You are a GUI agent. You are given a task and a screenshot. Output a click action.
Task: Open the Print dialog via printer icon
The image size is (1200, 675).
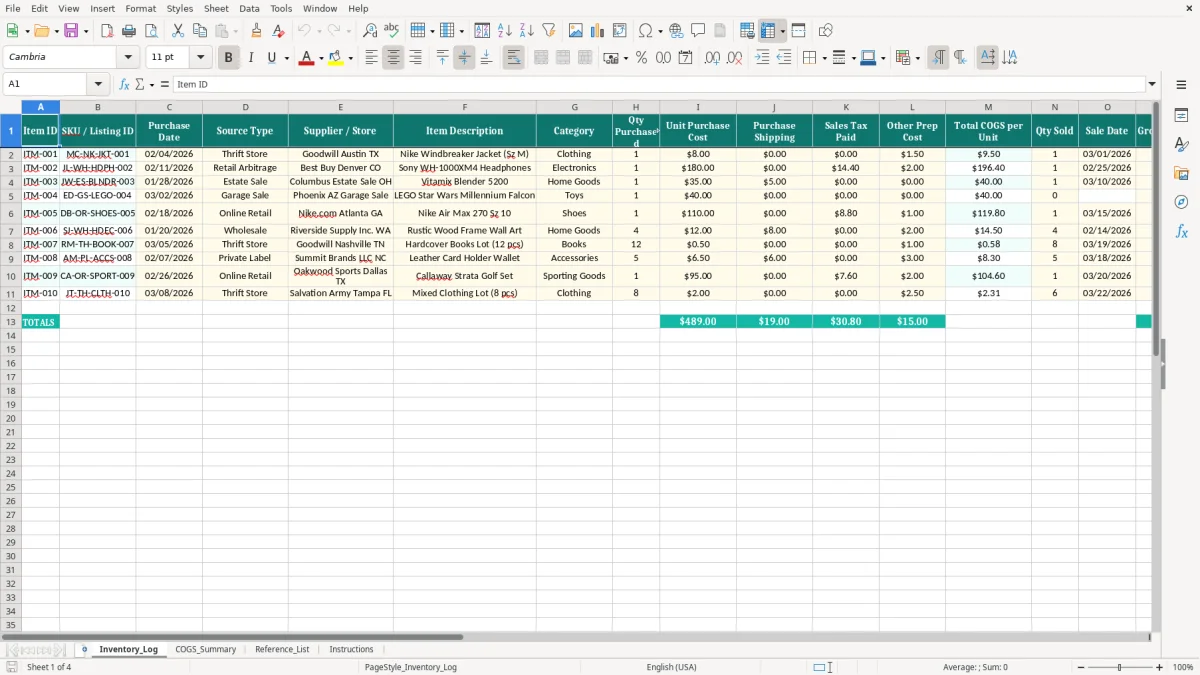[129, 31]
